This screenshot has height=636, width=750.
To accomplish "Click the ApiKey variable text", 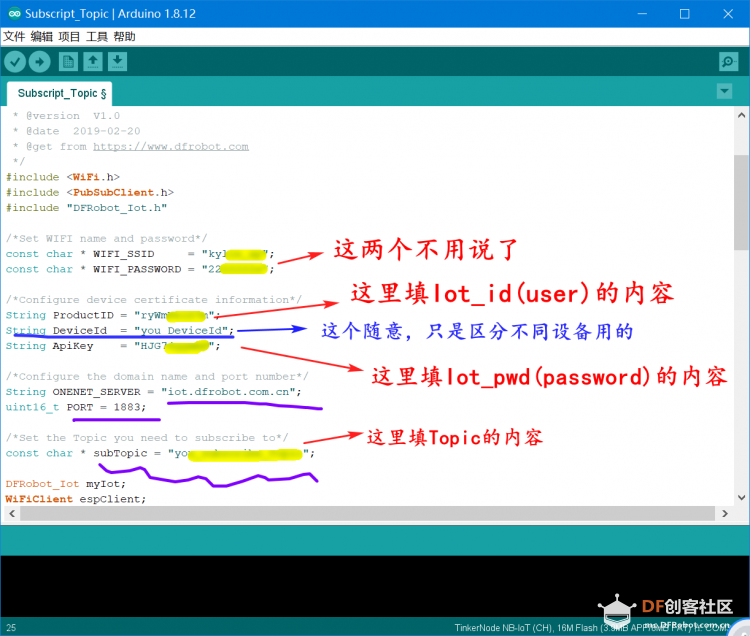I will click(x=73, y=346).
